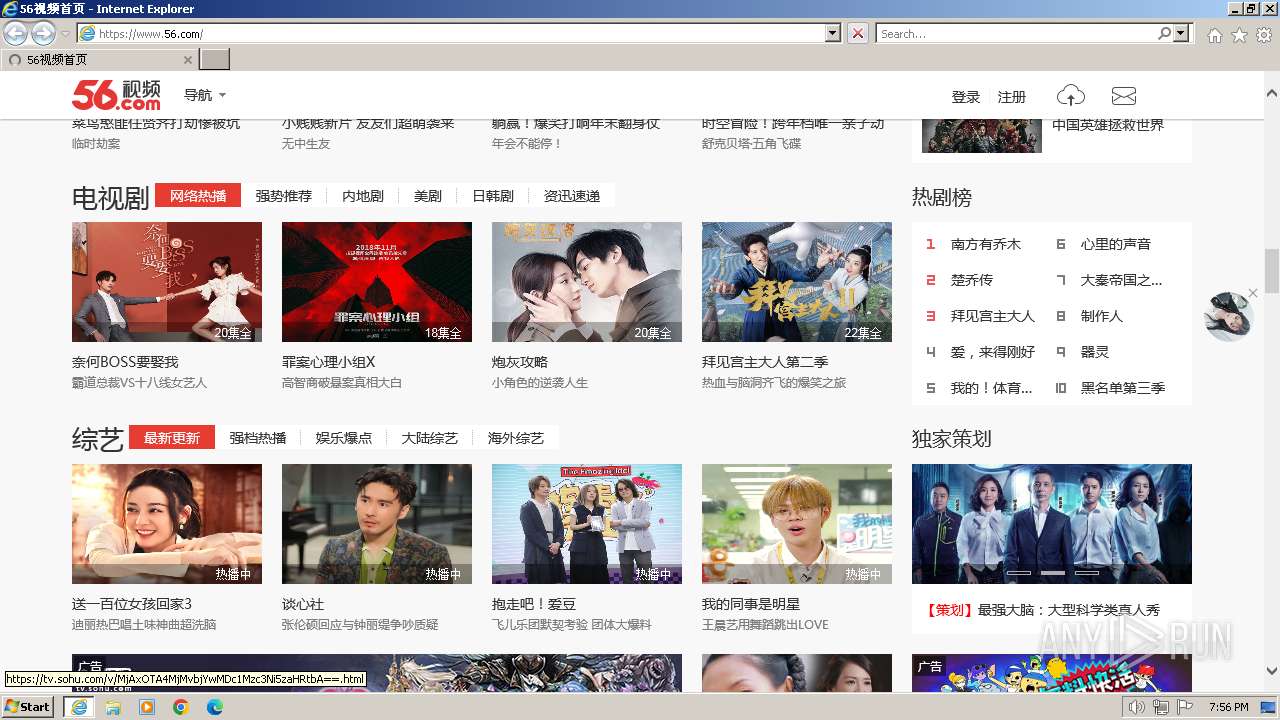The image size is (1280, 720).
Task: Click the 独家策划 banner image
Action: [1052, 524]
